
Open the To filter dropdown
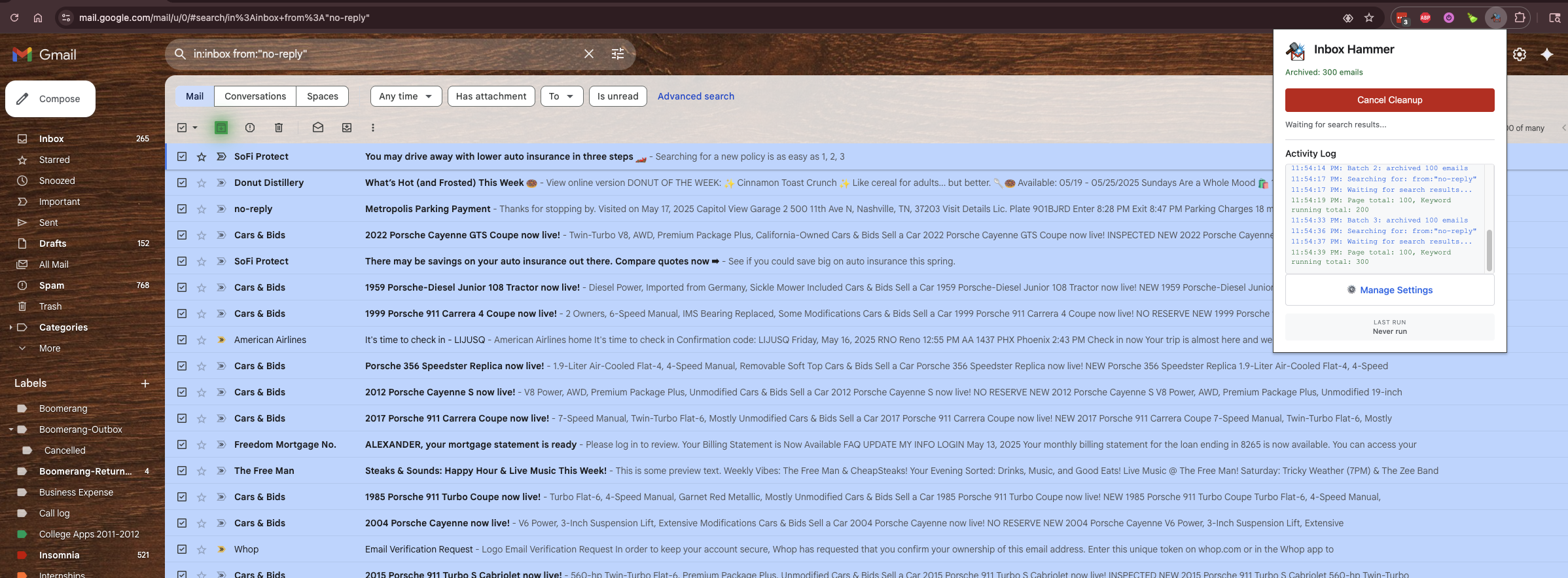[561, 96]
